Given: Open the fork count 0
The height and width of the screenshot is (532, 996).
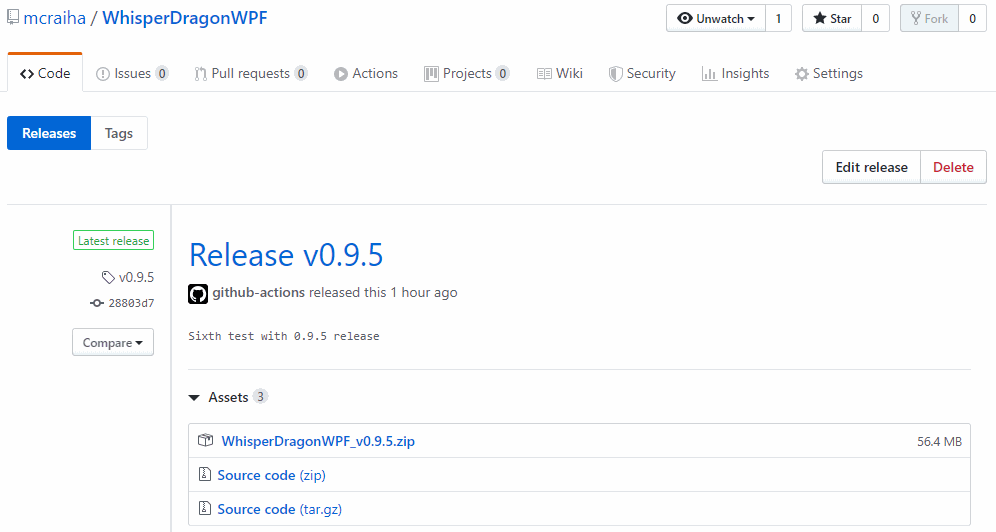Looking at the screenshot, I should [x=972, y=18].
